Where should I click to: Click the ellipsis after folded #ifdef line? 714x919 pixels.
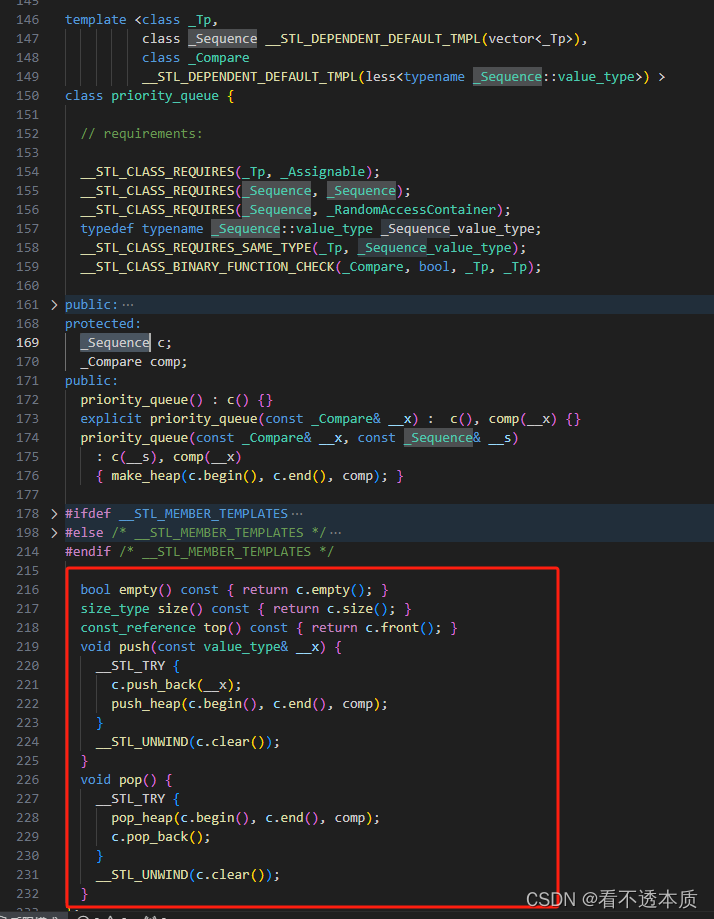coord(297,514)
